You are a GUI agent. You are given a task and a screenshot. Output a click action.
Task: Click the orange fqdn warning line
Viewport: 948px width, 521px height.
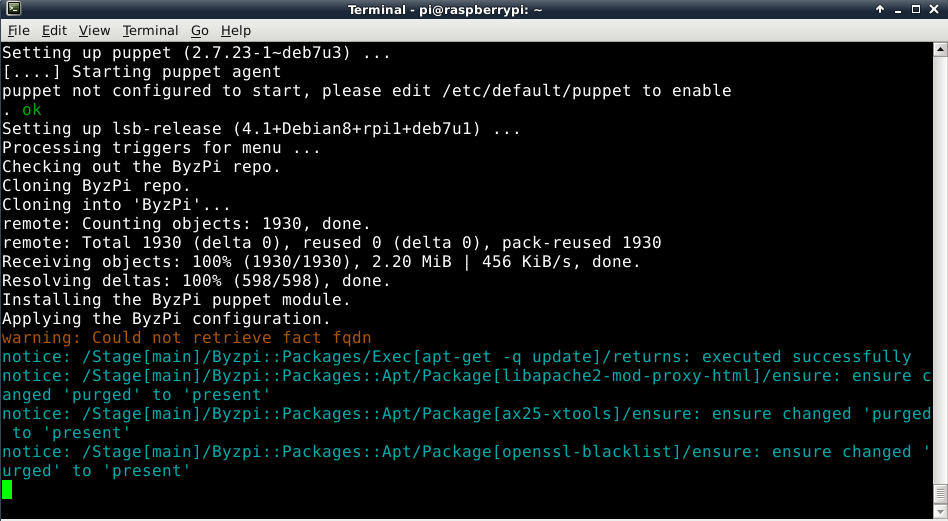[x=187, y=338]
